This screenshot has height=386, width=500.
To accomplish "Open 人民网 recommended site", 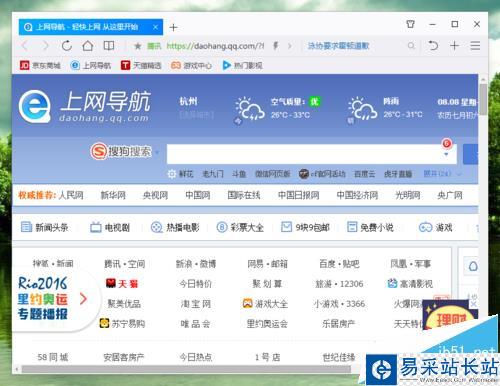I will tap(71, 195).
